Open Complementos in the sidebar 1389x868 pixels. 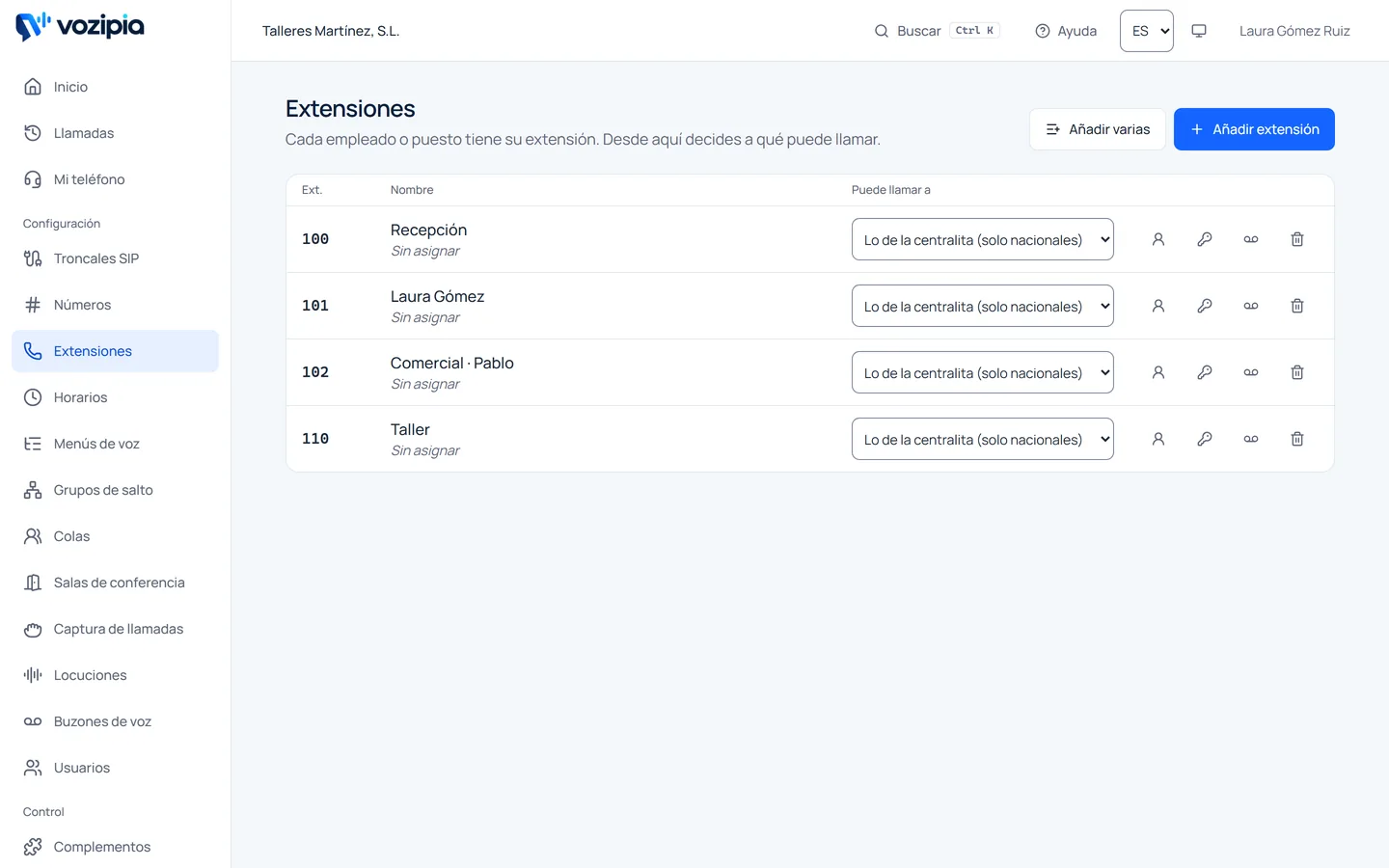115,847
